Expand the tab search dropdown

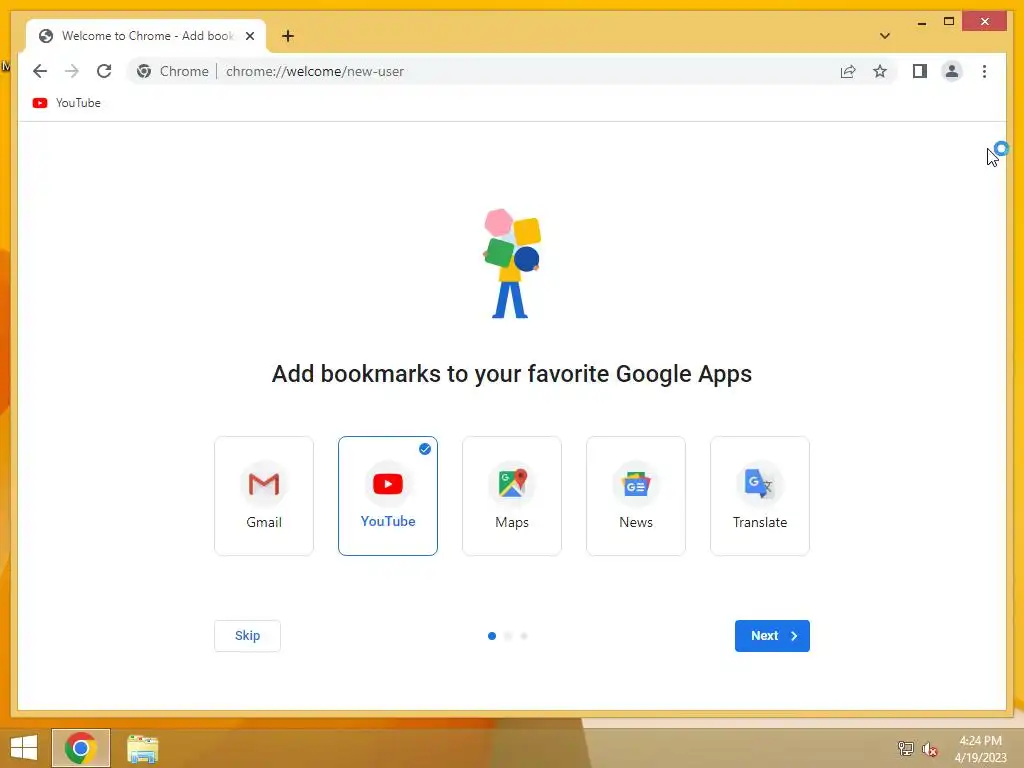[x=884, y=36]
